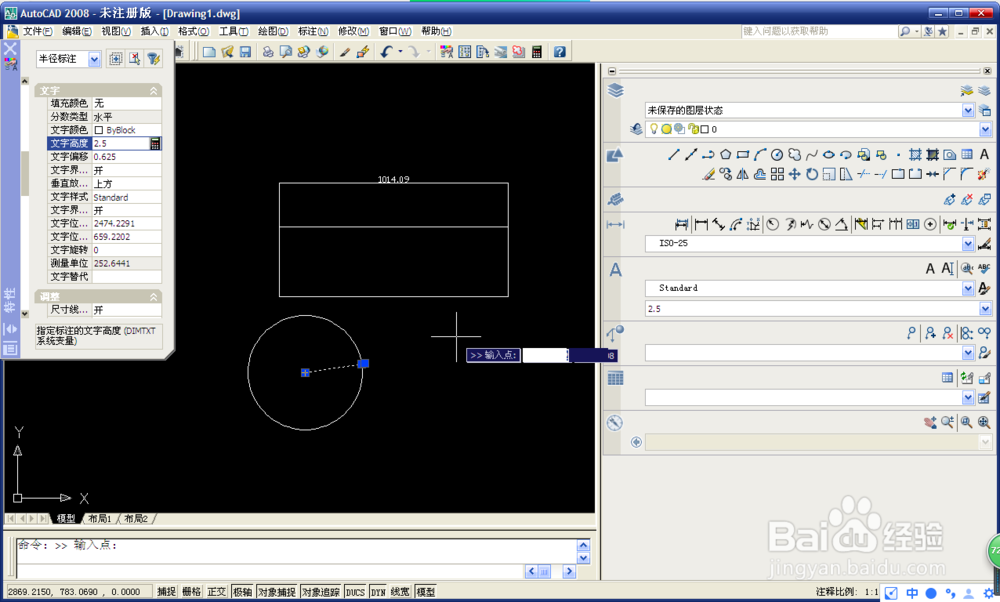Image resolution: width=1000 pixels, height=602 pixels.
Task: Select the Erase tool
Action: click(708, 174)
